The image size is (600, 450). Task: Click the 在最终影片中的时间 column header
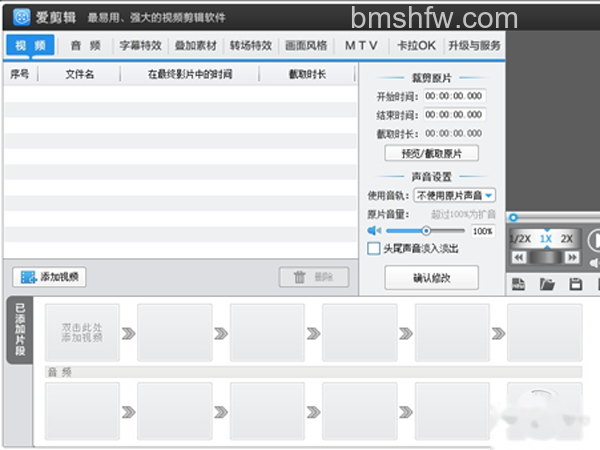coord(190,74)
